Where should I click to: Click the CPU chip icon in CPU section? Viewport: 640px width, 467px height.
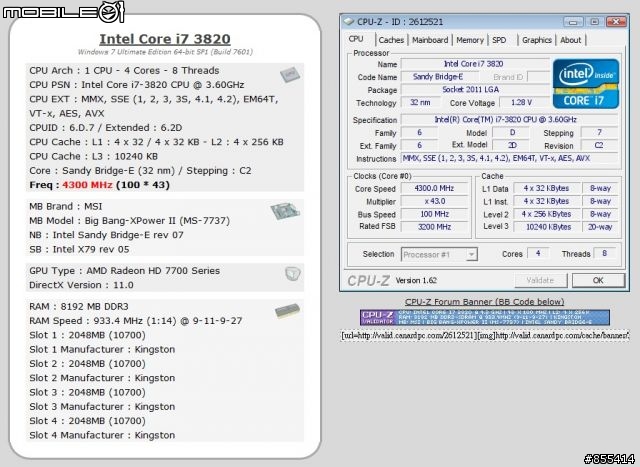[x=290, y=74]
